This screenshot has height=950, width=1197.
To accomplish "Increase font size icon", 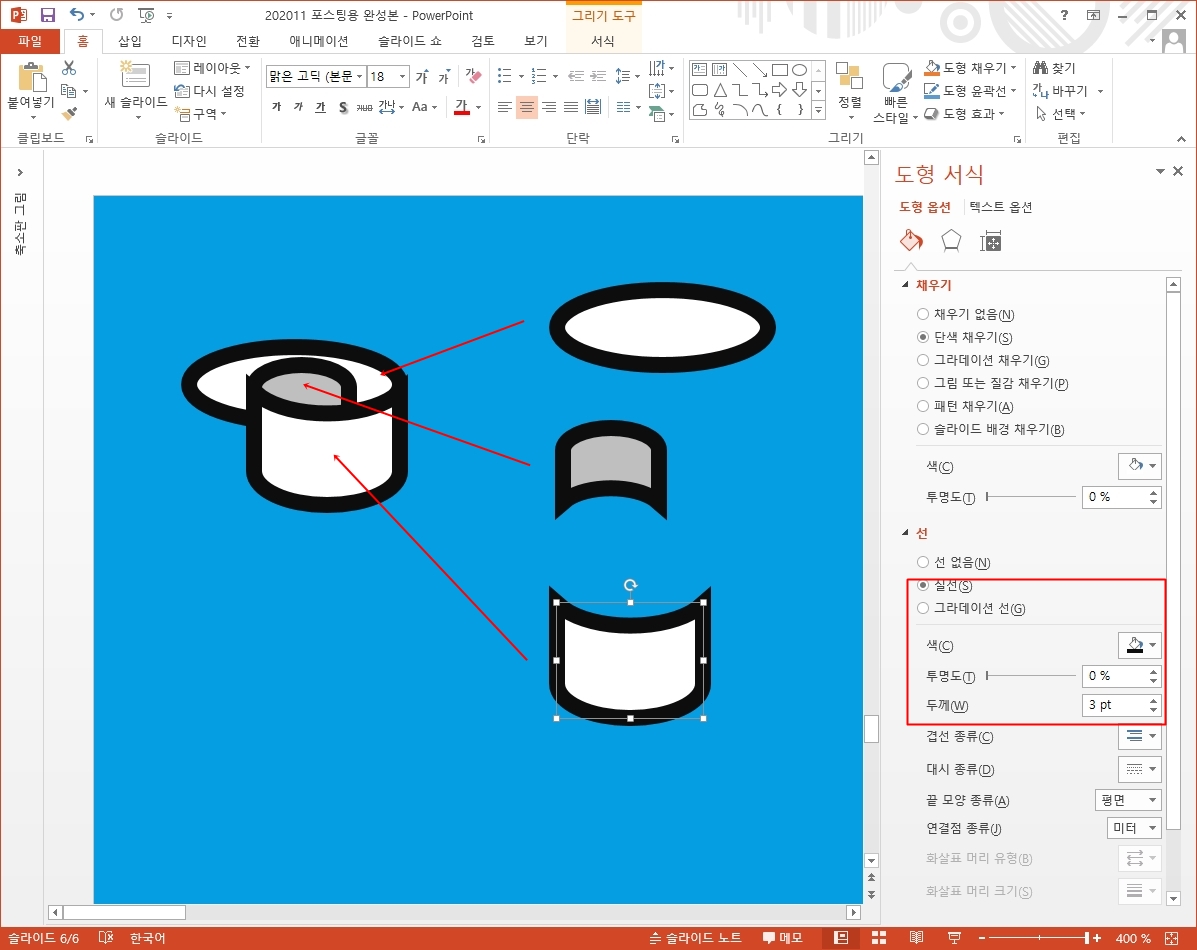I will tap(422, 76).
